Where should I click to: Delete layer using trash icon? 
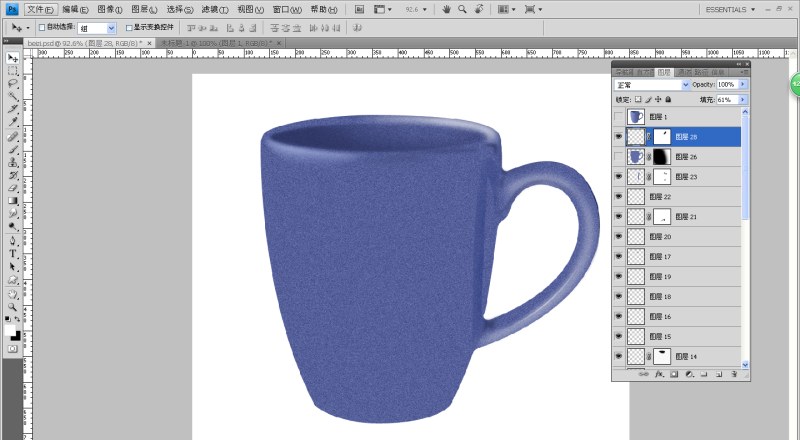coord(733,374)
